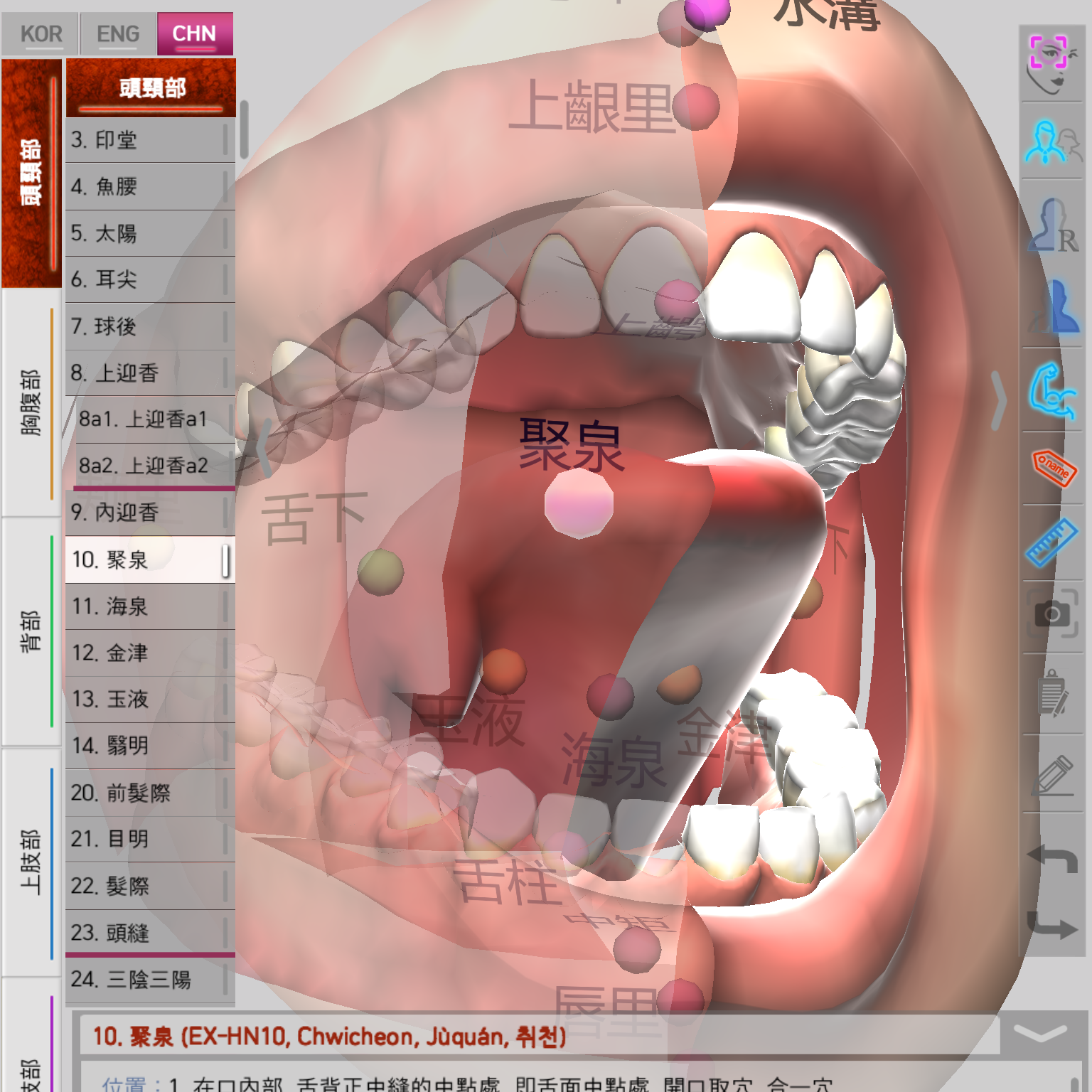
Task: Select list item 13. 玉液
Action: [x=150, y=699]
